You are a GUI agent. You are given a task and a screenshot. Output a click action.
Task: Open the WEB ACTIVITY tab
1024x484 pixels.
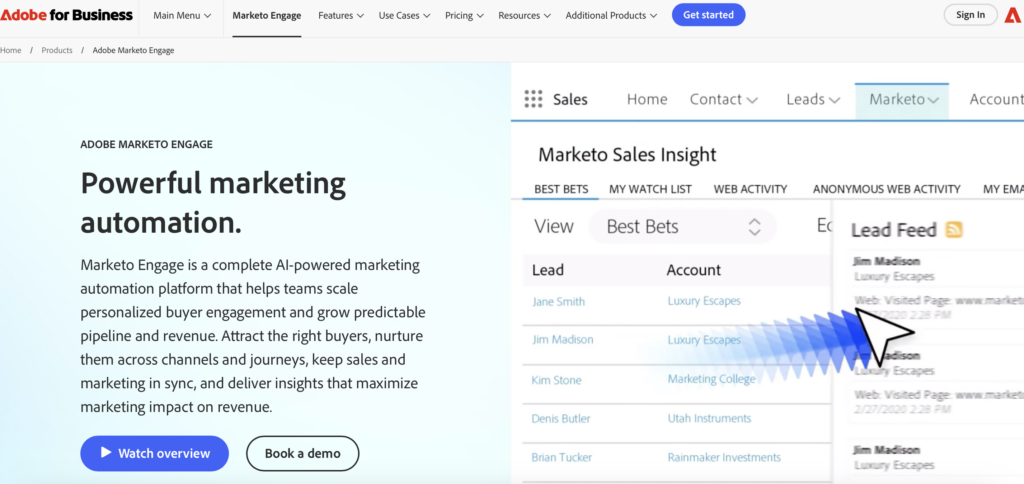pos(750,189)
